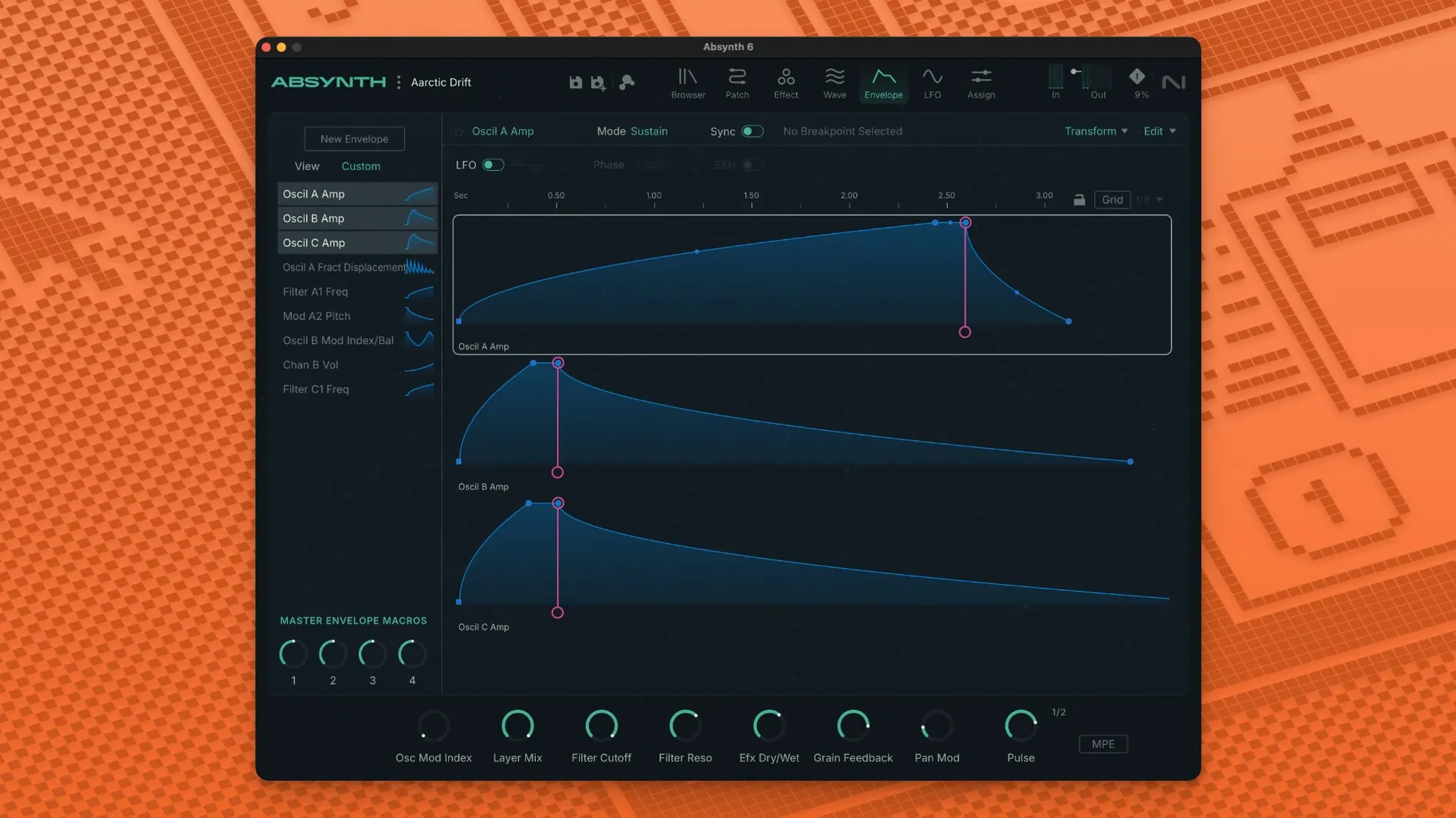Click the Aarctic Drift preset name

[440, 82]
